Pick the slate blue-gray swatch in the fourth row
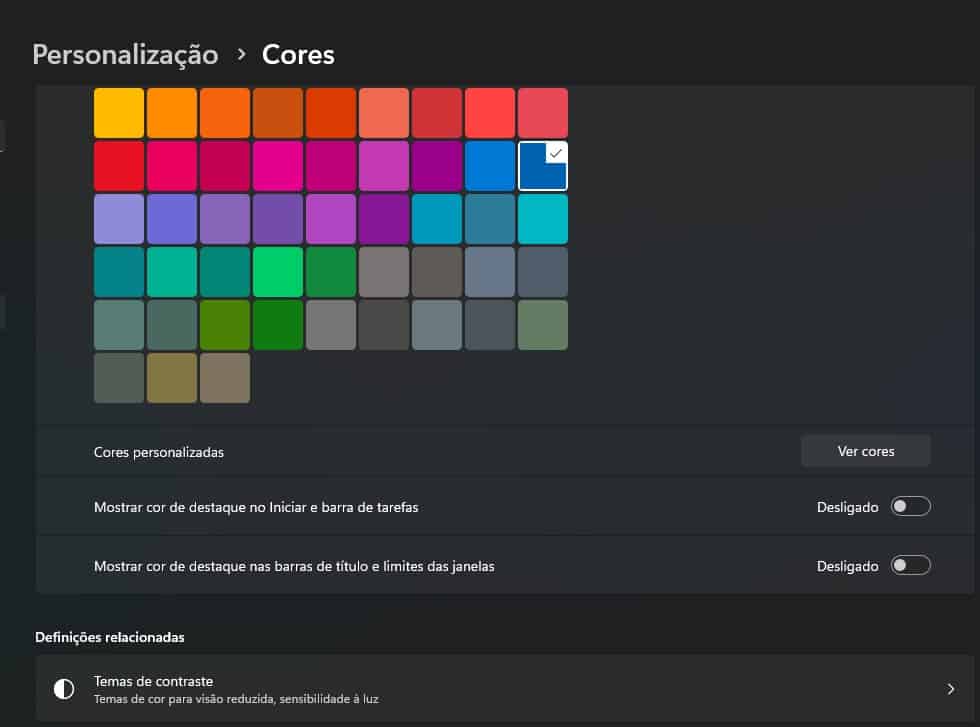The image size is (980, 727). [x=490, y=272]
